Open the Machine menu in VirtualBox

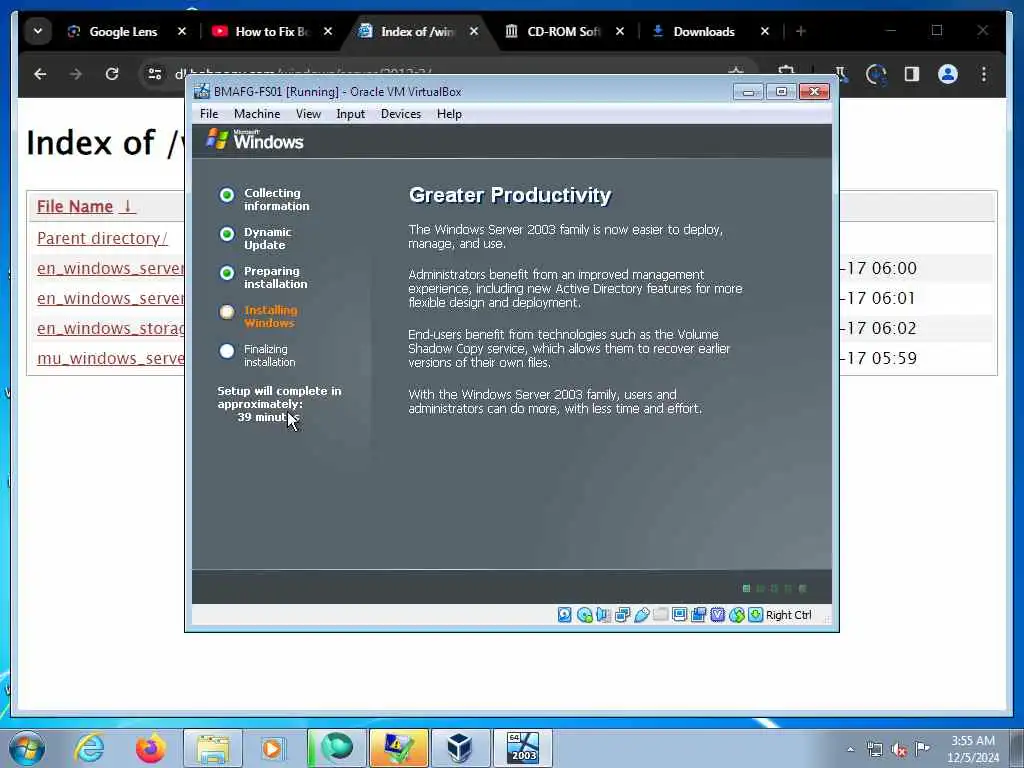[x=257, y=114]
